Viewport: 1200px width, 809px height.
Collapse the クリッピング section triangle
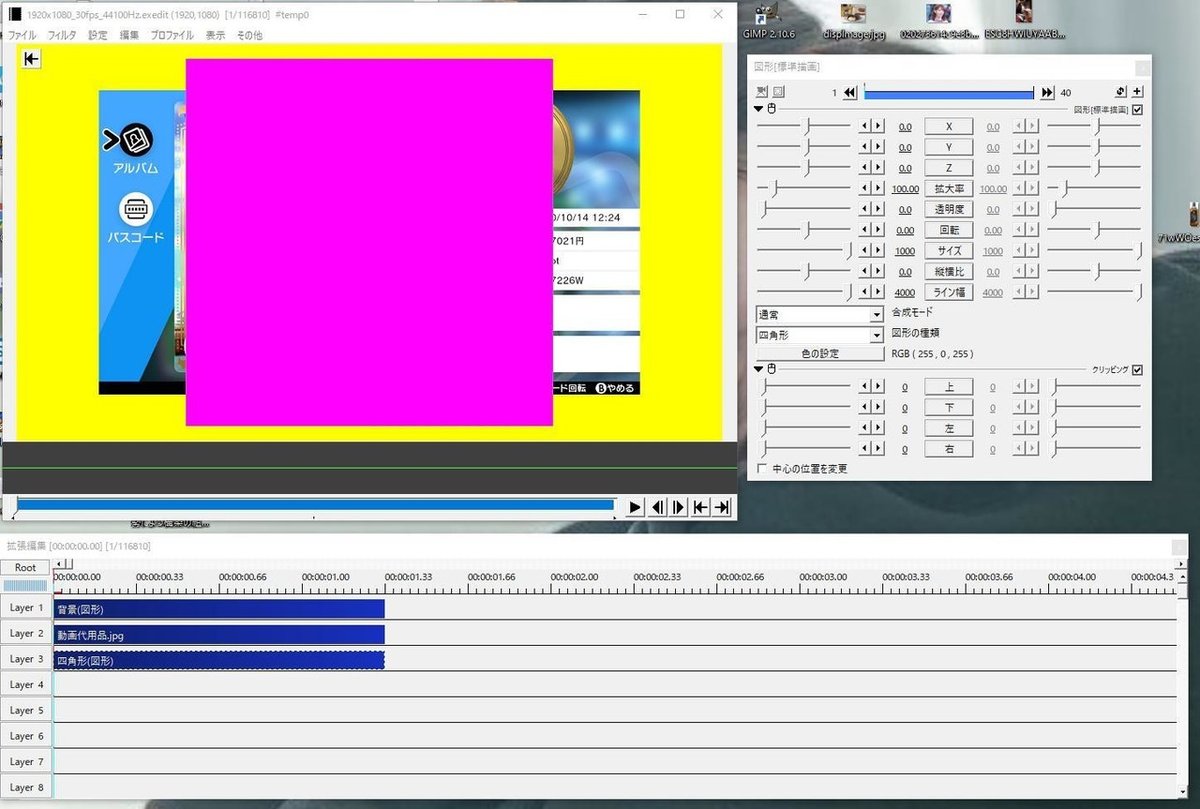coord(759,369)
